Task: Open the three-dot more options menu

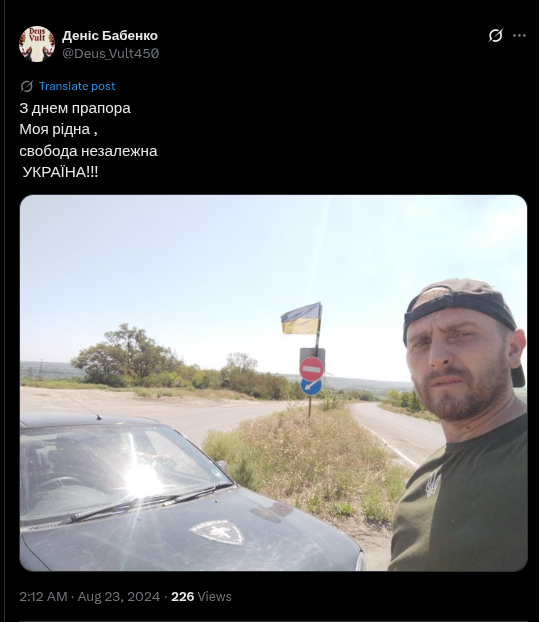Action: click(519, 36)
